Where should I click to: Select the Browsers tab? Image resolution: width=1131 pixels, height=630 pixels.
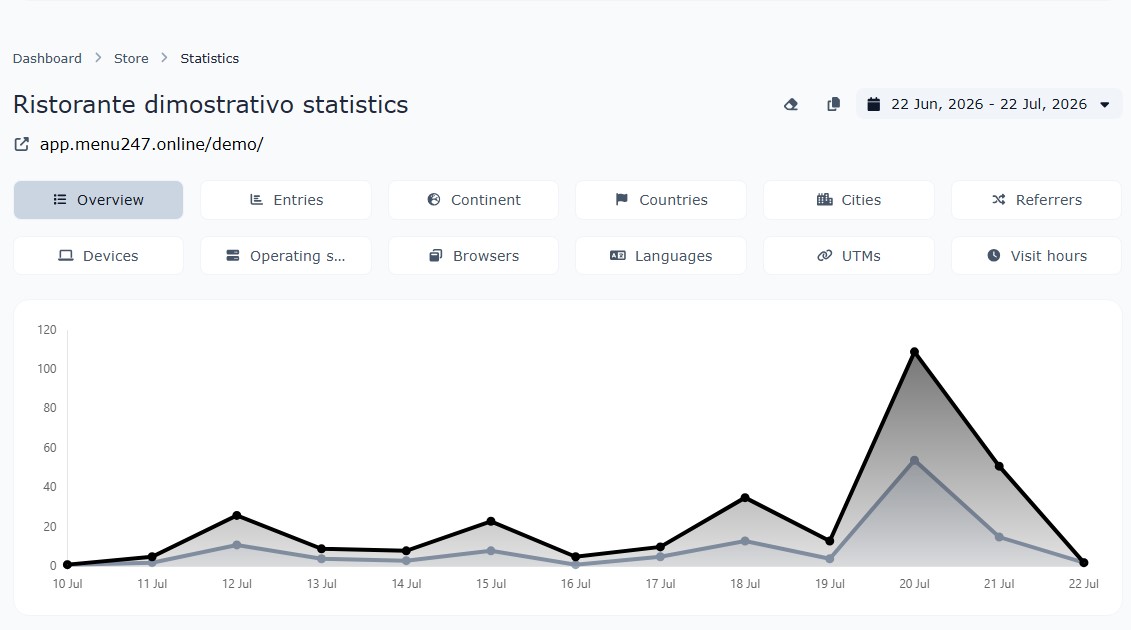coord(473,255)
